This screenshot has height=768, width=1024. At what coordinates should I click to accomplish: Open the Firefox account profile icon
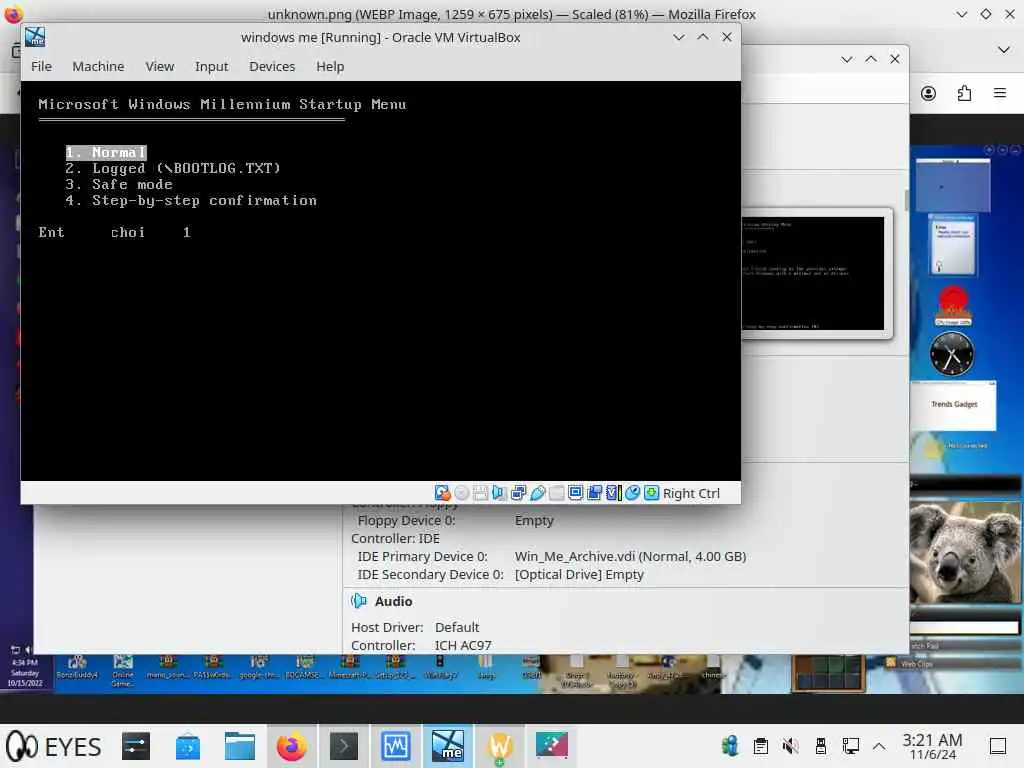[928, 93]
